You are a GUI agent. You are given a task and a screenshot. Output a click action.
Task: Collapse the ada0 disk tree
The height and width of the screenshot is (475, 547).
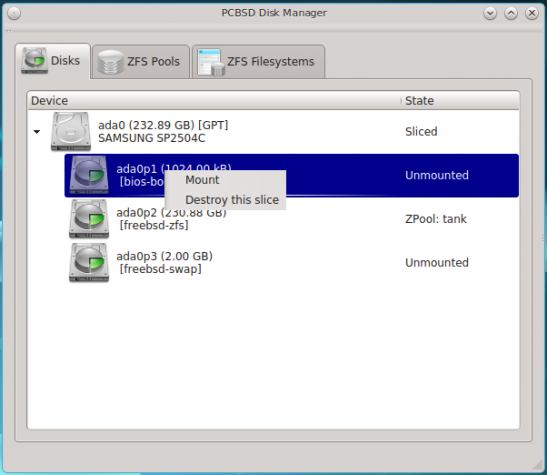37,132
